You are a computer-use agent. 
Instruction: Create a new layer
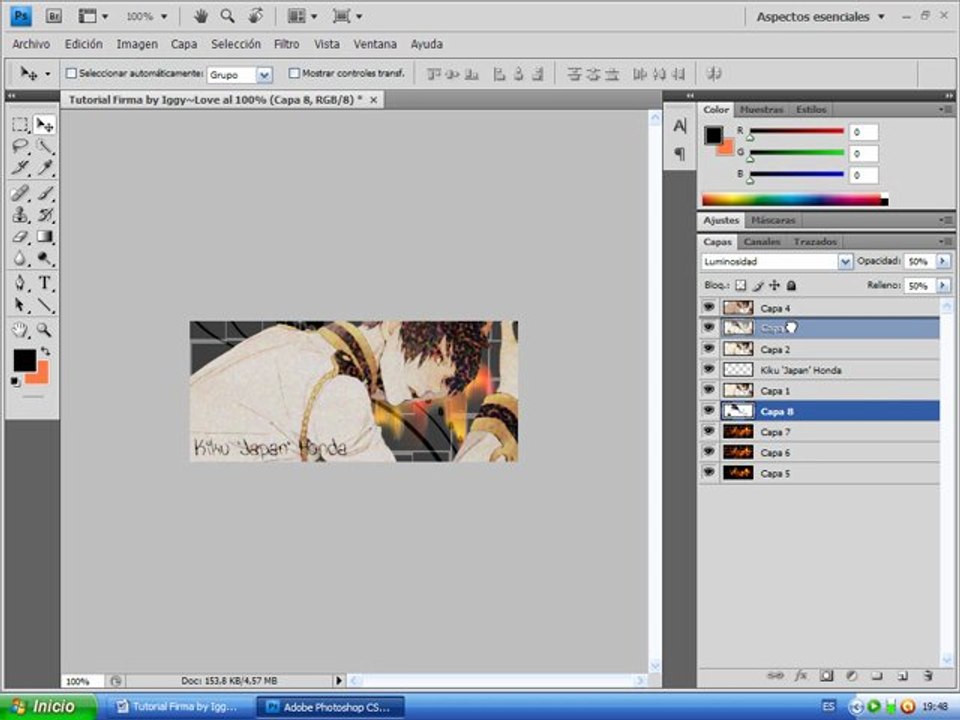pos(902,676)
